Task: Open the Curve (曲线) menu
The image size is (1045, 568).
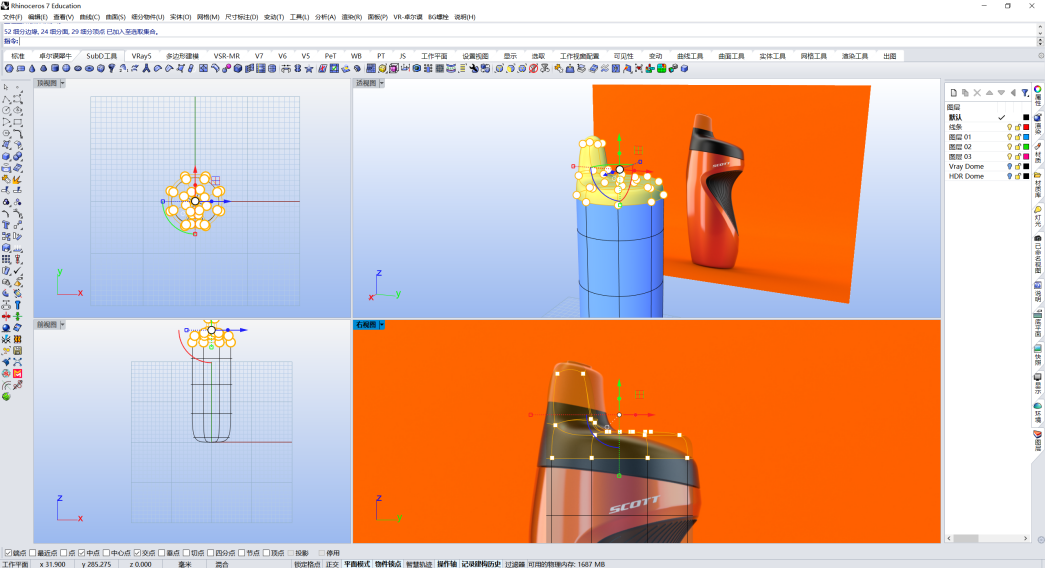Action: tap(89, 17)
